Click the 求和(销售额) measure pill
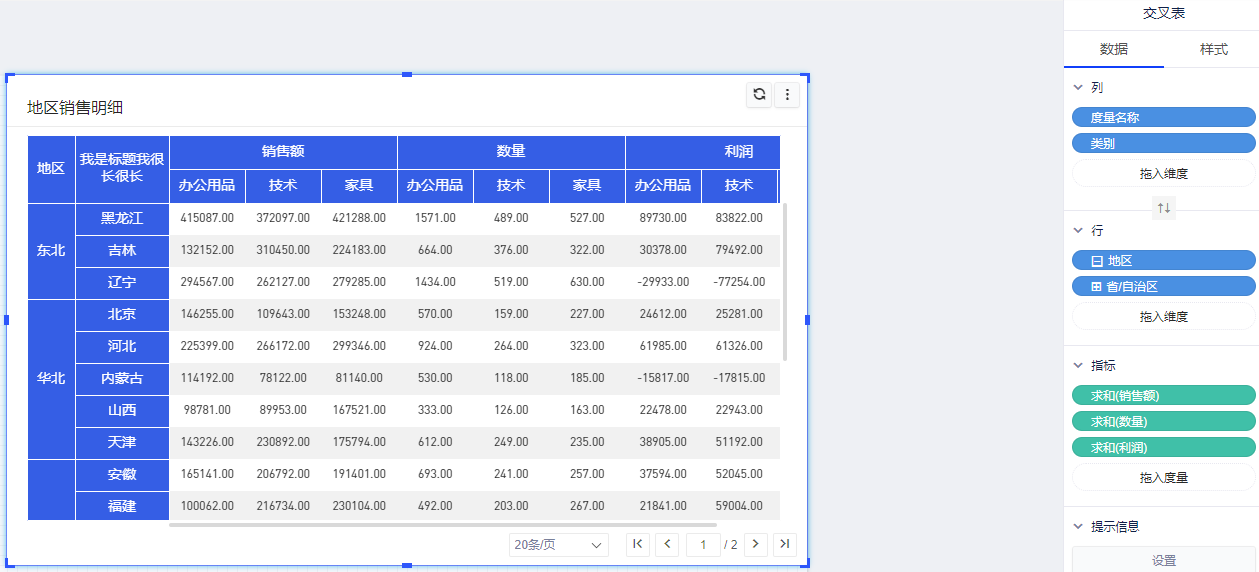The width and height of the screenshot is (1259, 572). [1163, 396]
